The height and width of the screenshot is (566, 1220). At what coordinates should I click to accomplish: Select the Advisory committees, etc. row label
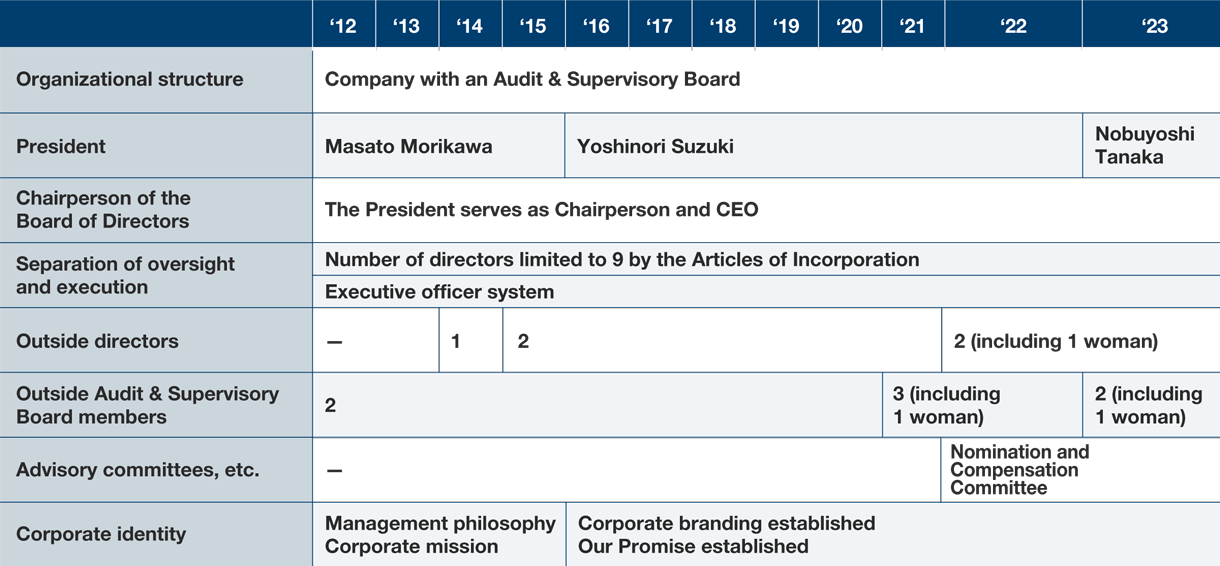click(x=156, y=470)
